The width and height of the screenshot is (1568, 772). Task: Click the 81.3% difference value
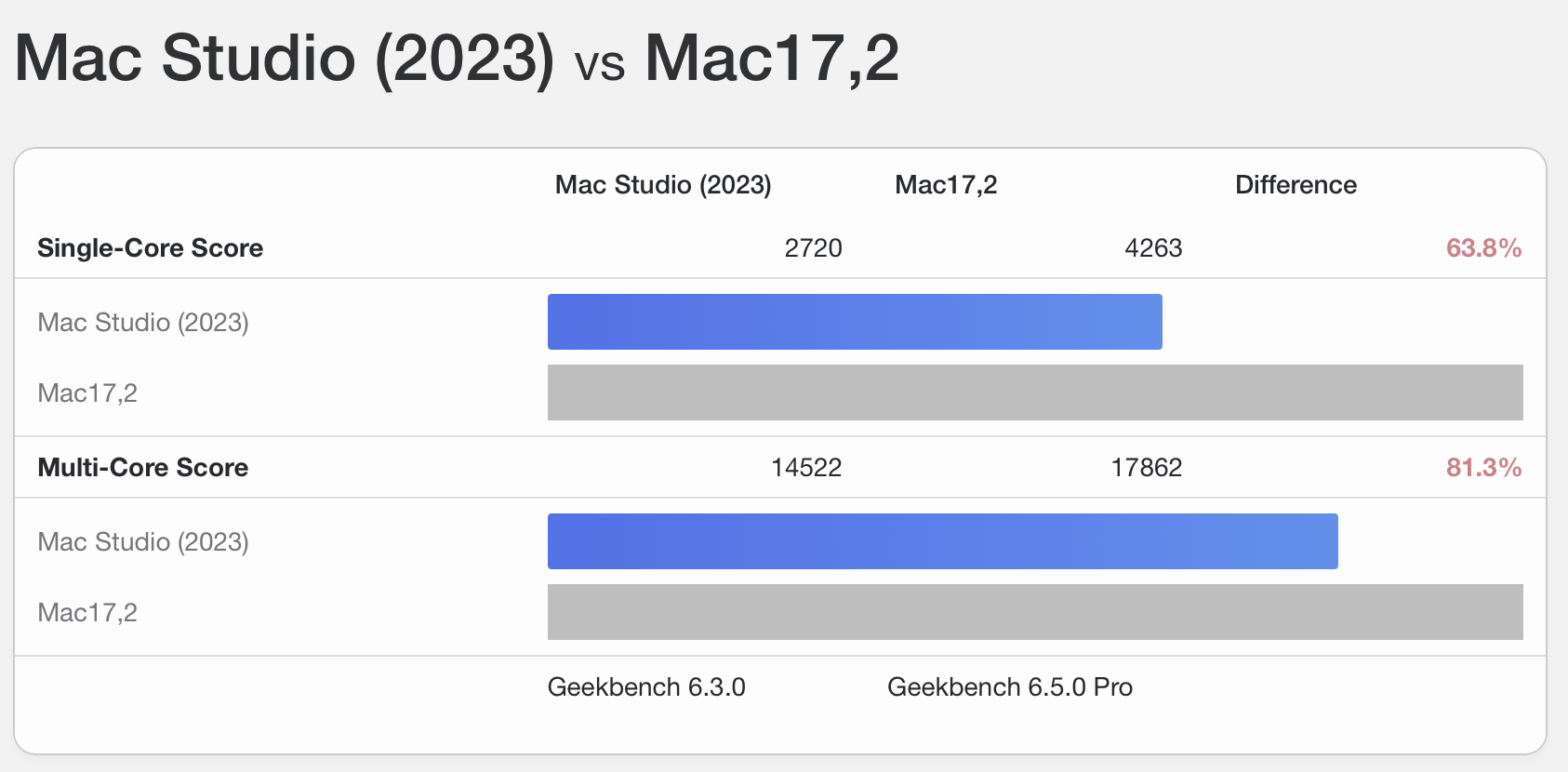tap(1484, 468)
